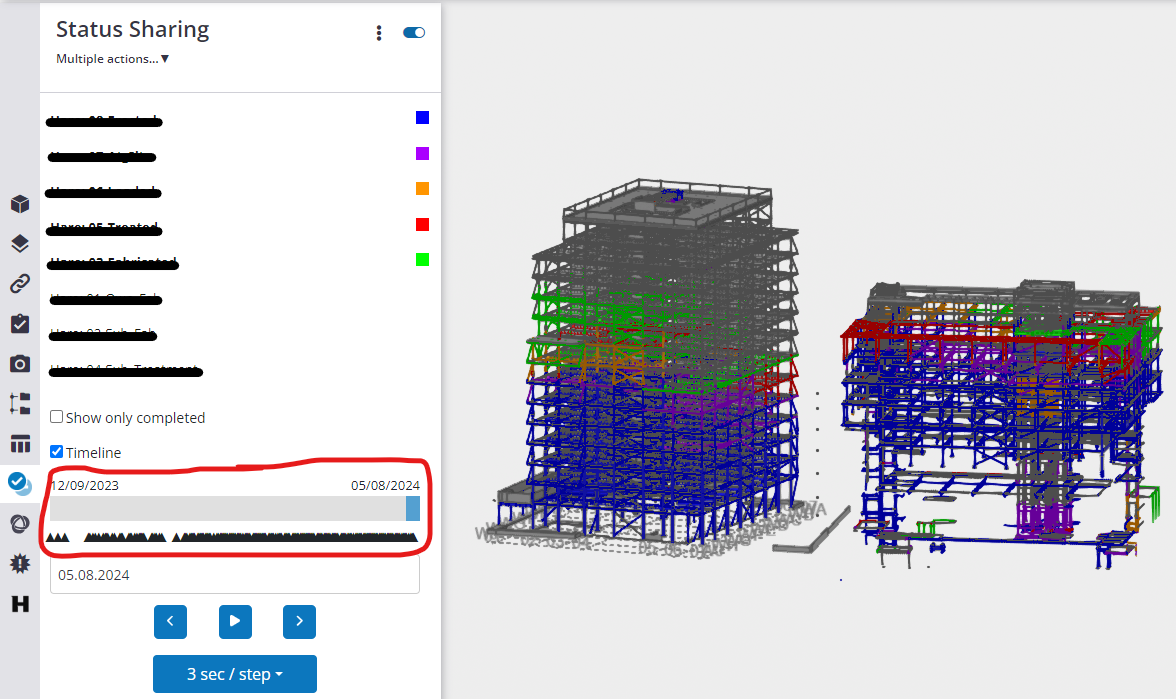Viewport: 1176px width, 699px height.
Task: Open the three-dot Status Sharing menu
Action: pos(379,33)
